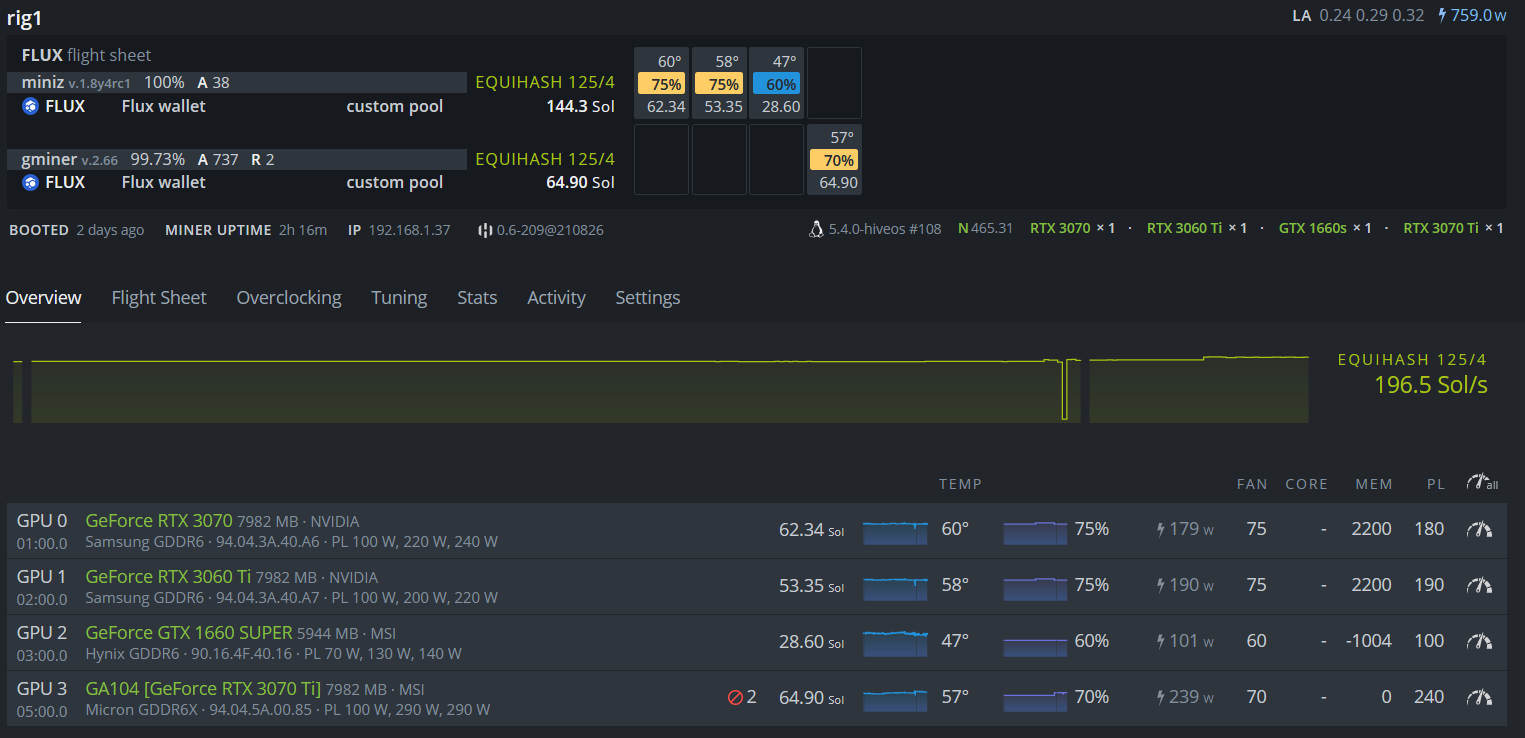1525x738 pixels.
Task: Click the GPU 2 MEM value -1004
Action: point(1366,641)
